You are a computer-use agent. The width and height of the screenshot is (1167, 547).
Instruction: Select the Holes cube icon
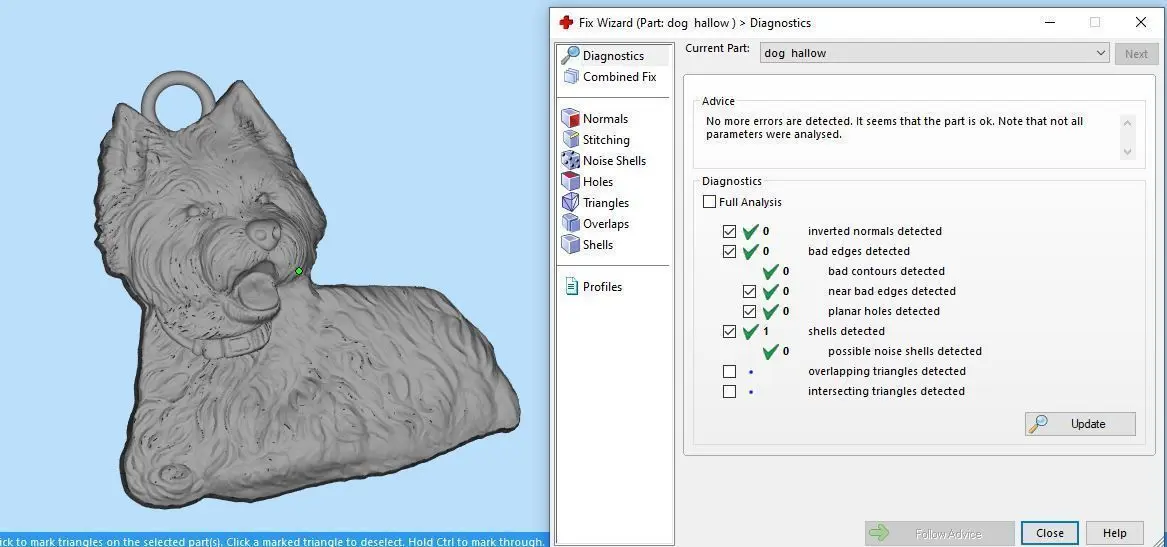(x=570, y=181)
